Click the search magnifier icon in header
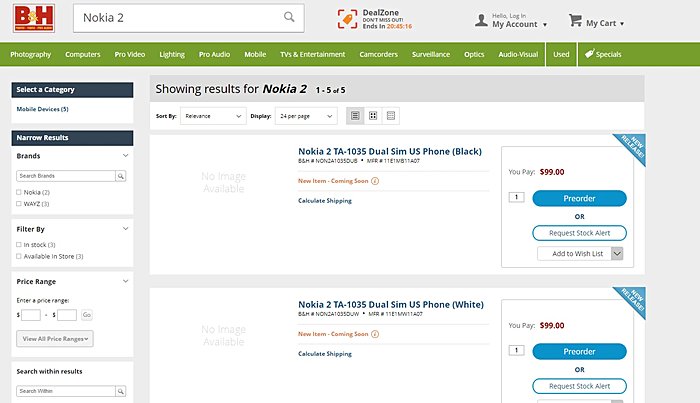The image size is (700, 403). click(290, 17)
